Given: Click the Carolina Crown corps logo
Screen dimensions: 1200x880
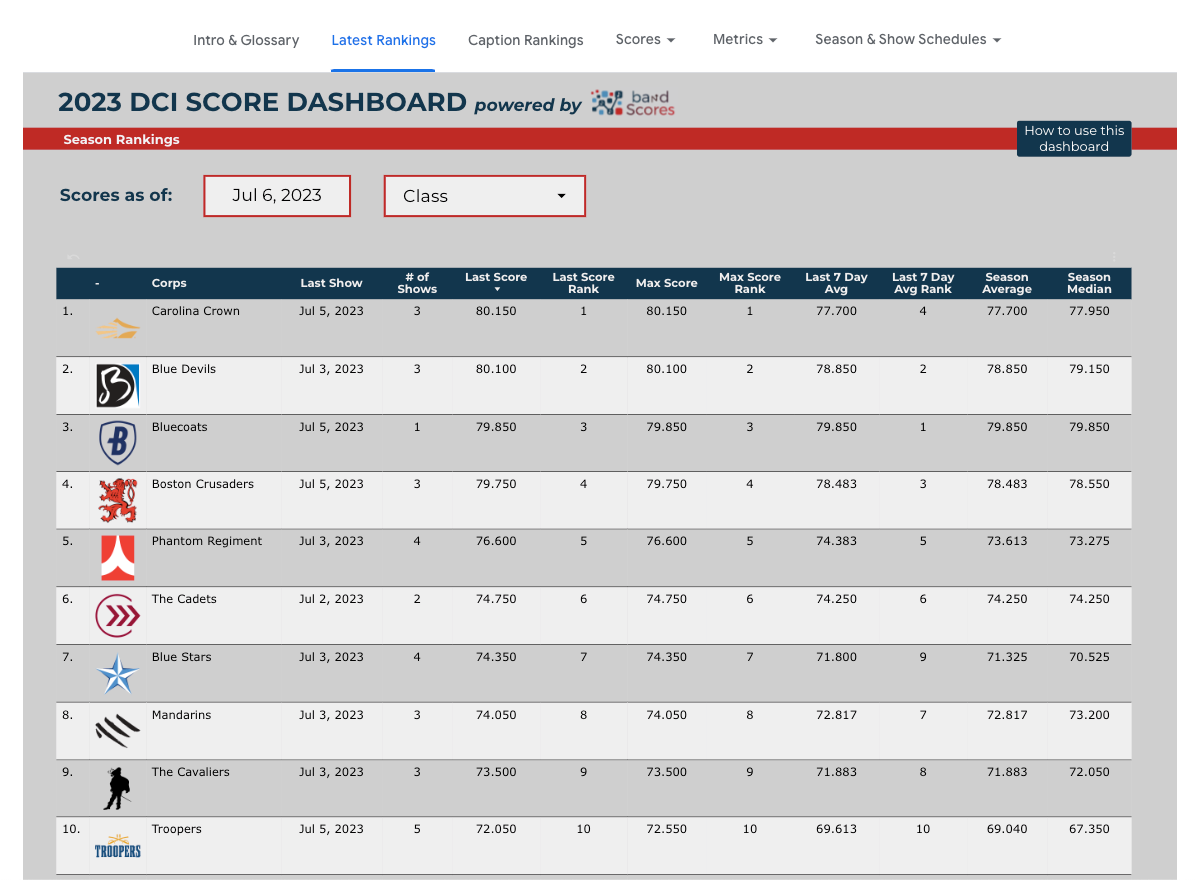Looking at the screenshot, I should (117, 328).
